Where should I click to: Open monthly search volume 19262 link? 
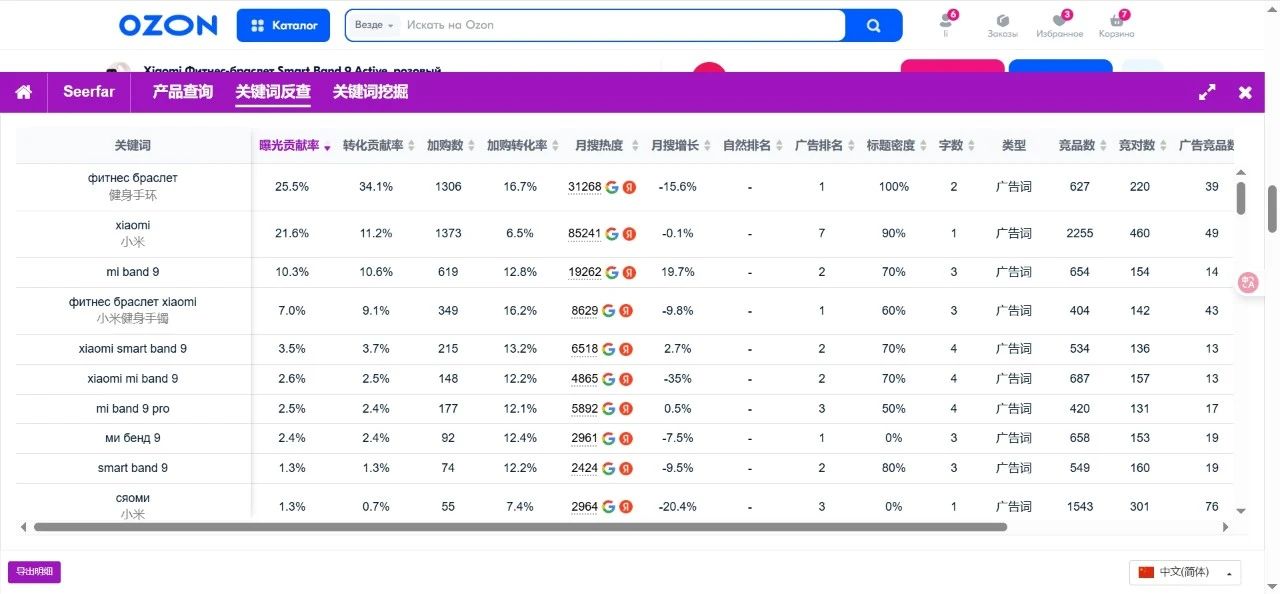tap(584, 272)
